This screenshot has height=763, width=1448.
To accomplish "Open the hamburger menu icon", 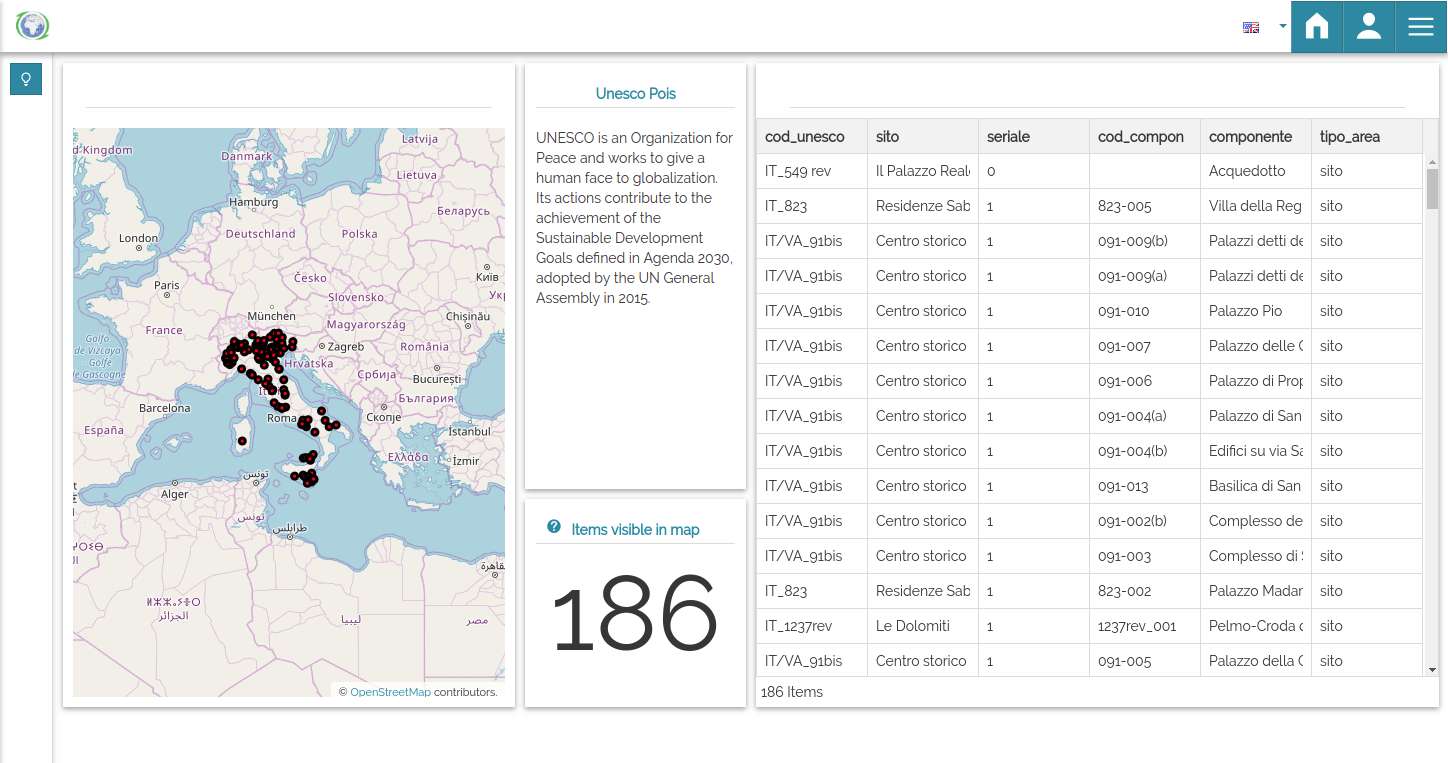I will click(x=1421, y=27).
